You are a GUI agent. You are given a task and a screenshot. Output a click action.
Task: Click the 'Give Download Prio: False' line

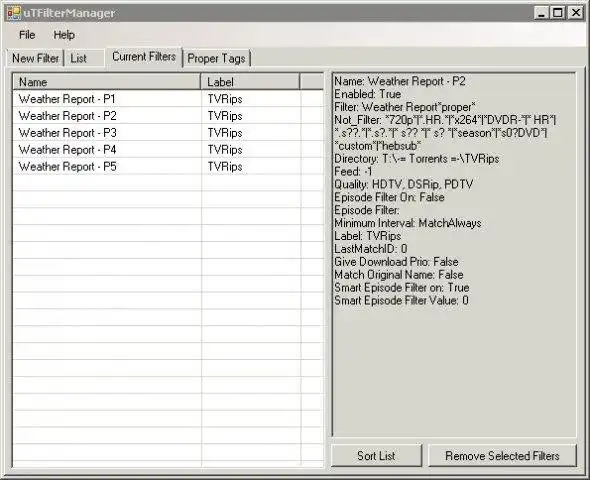[x=396, y=262]
